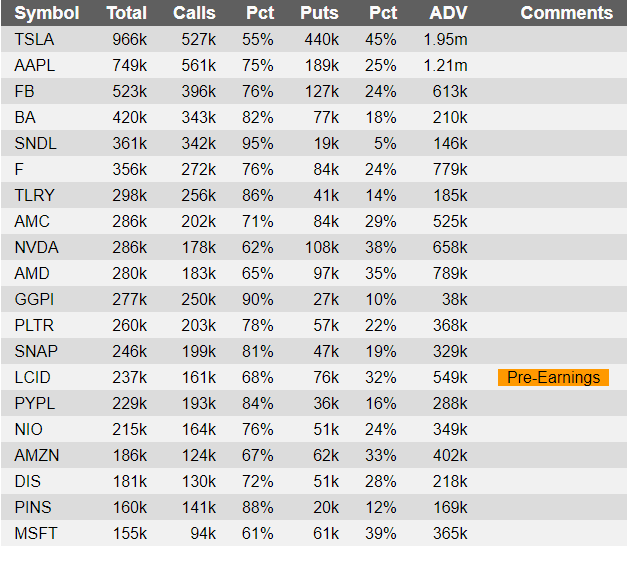Click the LCID symbol cell

(x=32, y=377)
